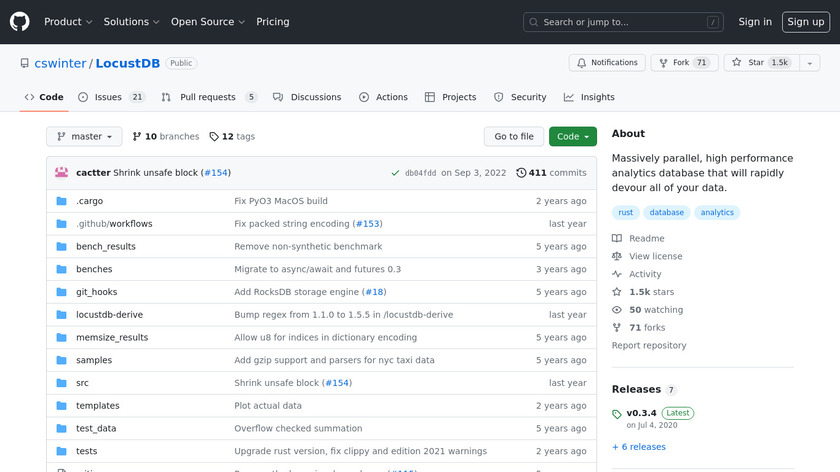
Task: View the 10 branches link
Action: (x=166, y=137)
